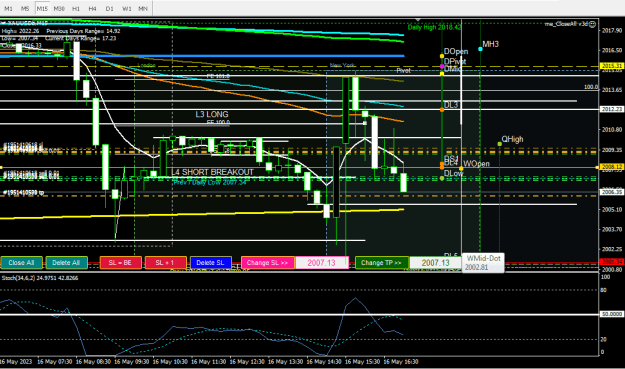Switch chart to D1 daily timeframe
This screenshot has width=625, height=369.
pyautogui.click(x=109, y=8)
